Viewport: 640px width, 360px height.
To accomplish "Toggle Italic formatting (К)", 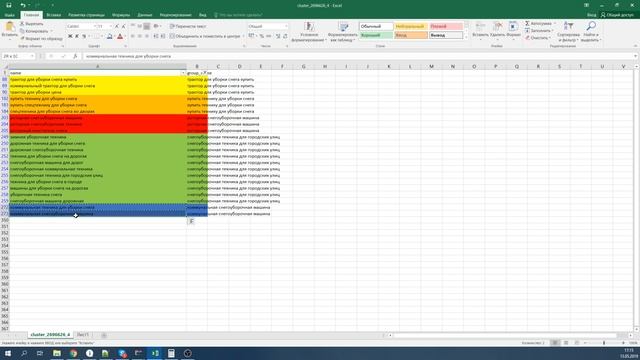I will click(x=77, y=36).
